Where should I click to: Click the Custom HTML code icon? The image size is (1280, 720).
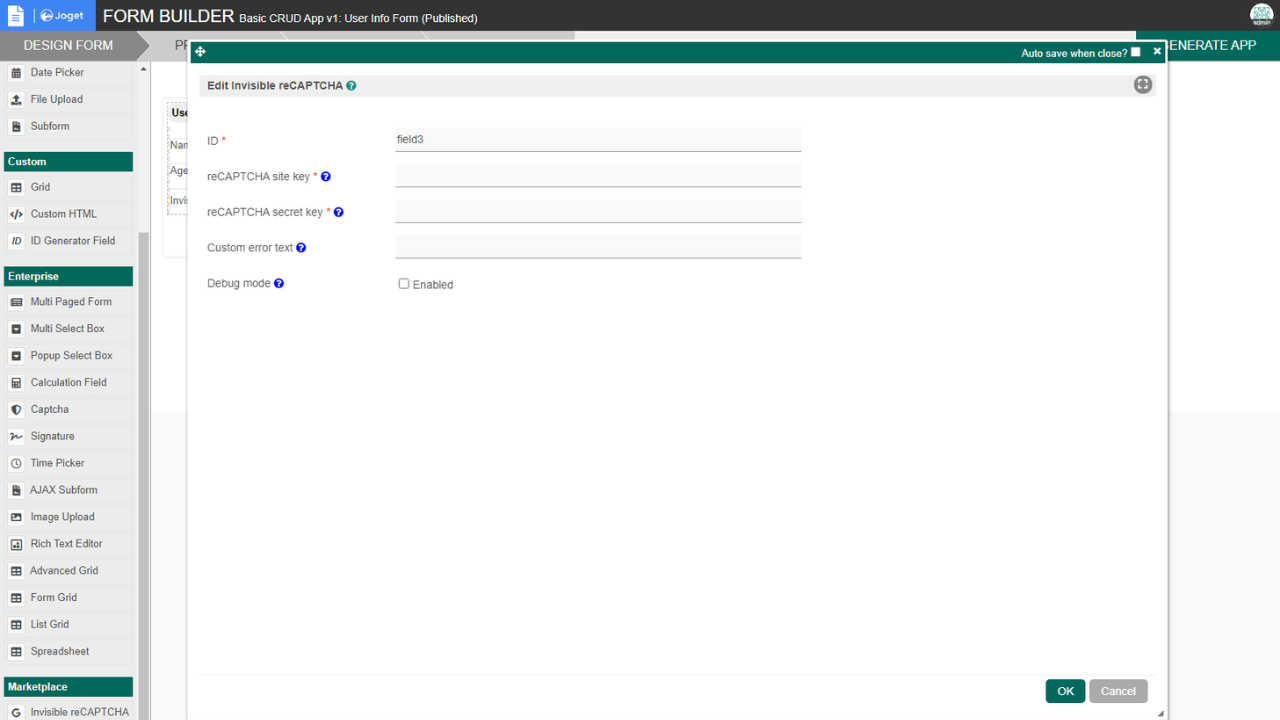click(16, 214)
